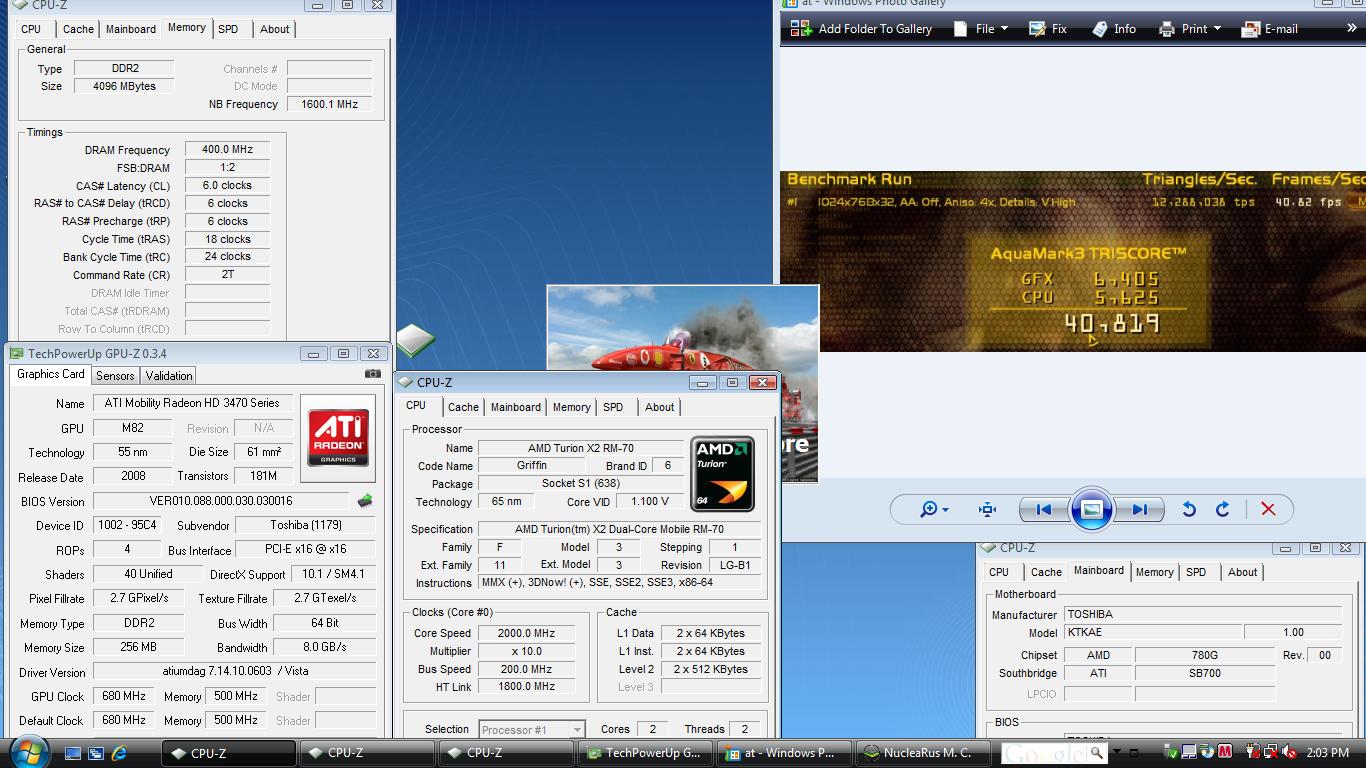Go to next photo
The width and height of the screenshot is (1366, 768).
pyautogui.click(x=1138, y=509)
